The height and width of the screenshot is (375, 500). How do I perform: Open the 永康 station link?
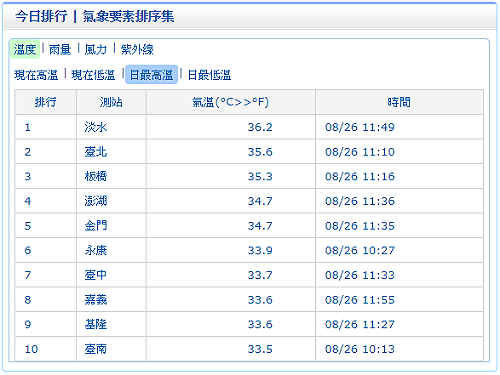(96, 250)
